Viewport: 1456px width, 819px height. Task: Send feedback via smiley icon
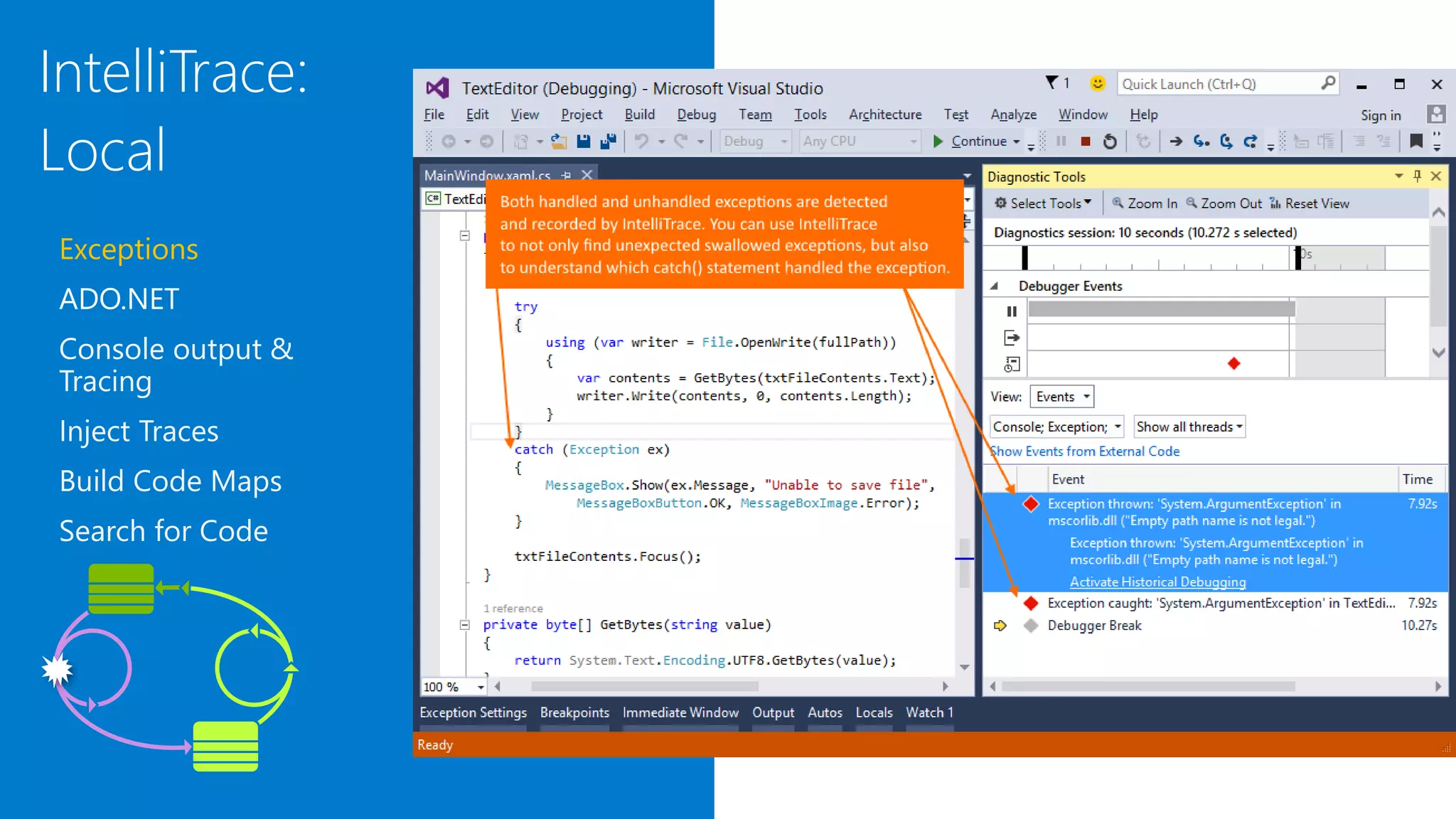click(1098, 83)
